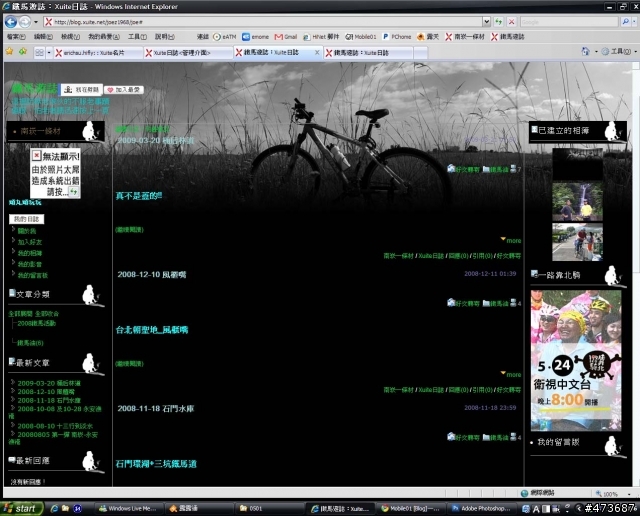The height and width of the screenshot is (516, 640).
Task: Click the 5.24 衛視中文台 banner image
Action: 576,360
